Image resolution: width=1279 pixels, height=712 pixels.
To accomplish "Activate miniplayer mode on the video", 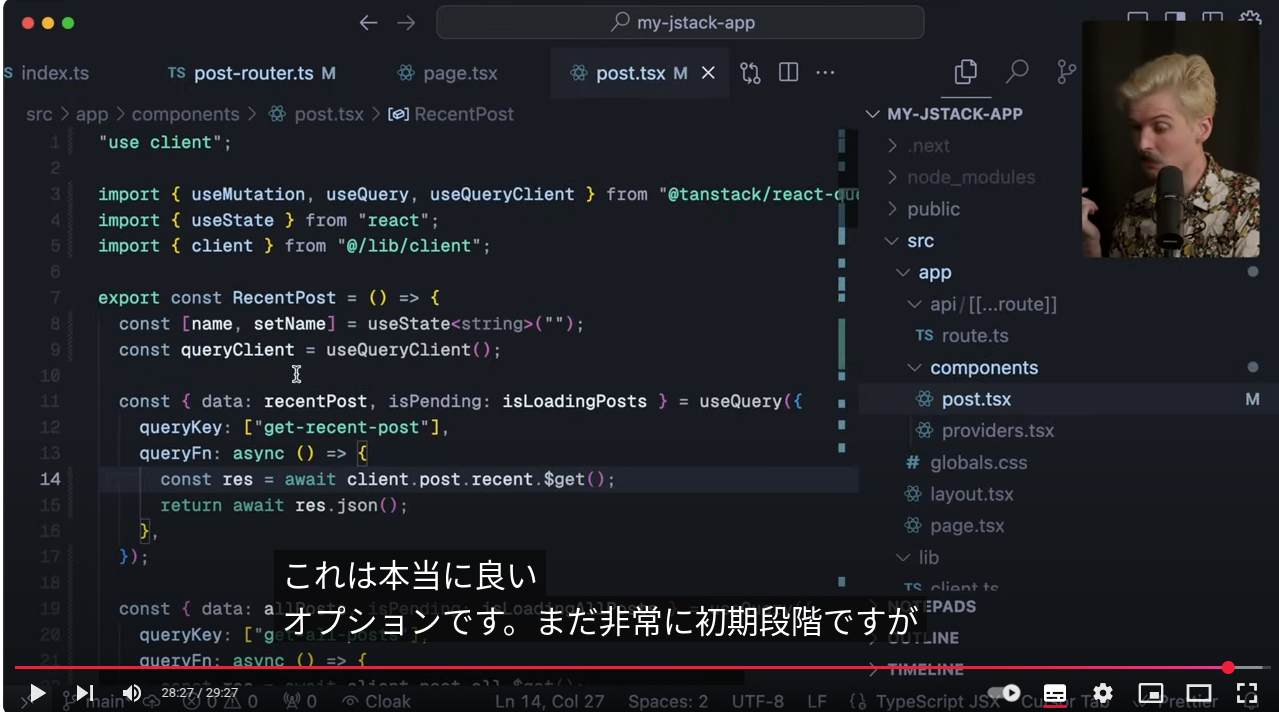I will click(1151, 692).
